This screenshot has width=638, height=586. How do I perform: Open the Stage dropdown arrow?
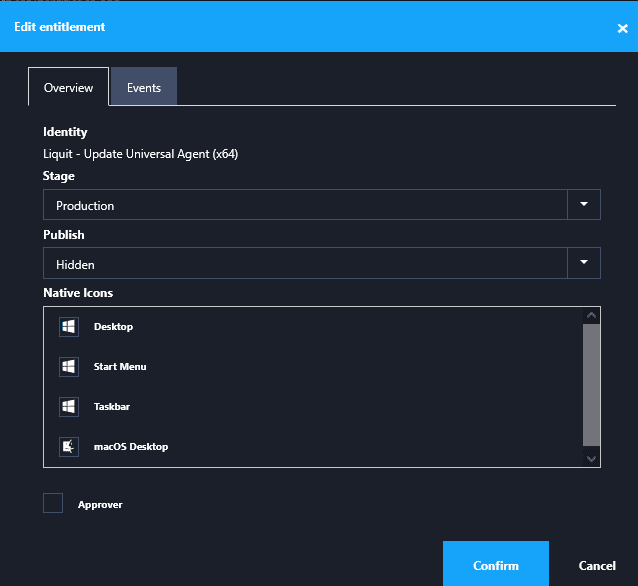pos(584,205)
